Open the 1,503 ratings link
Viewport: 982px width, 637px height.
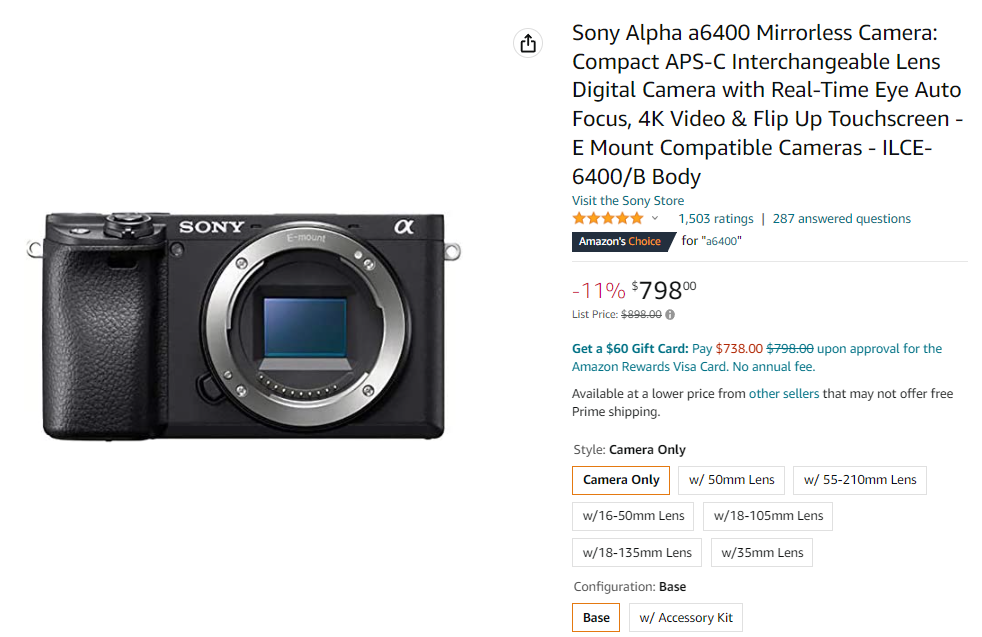(716, 218)
